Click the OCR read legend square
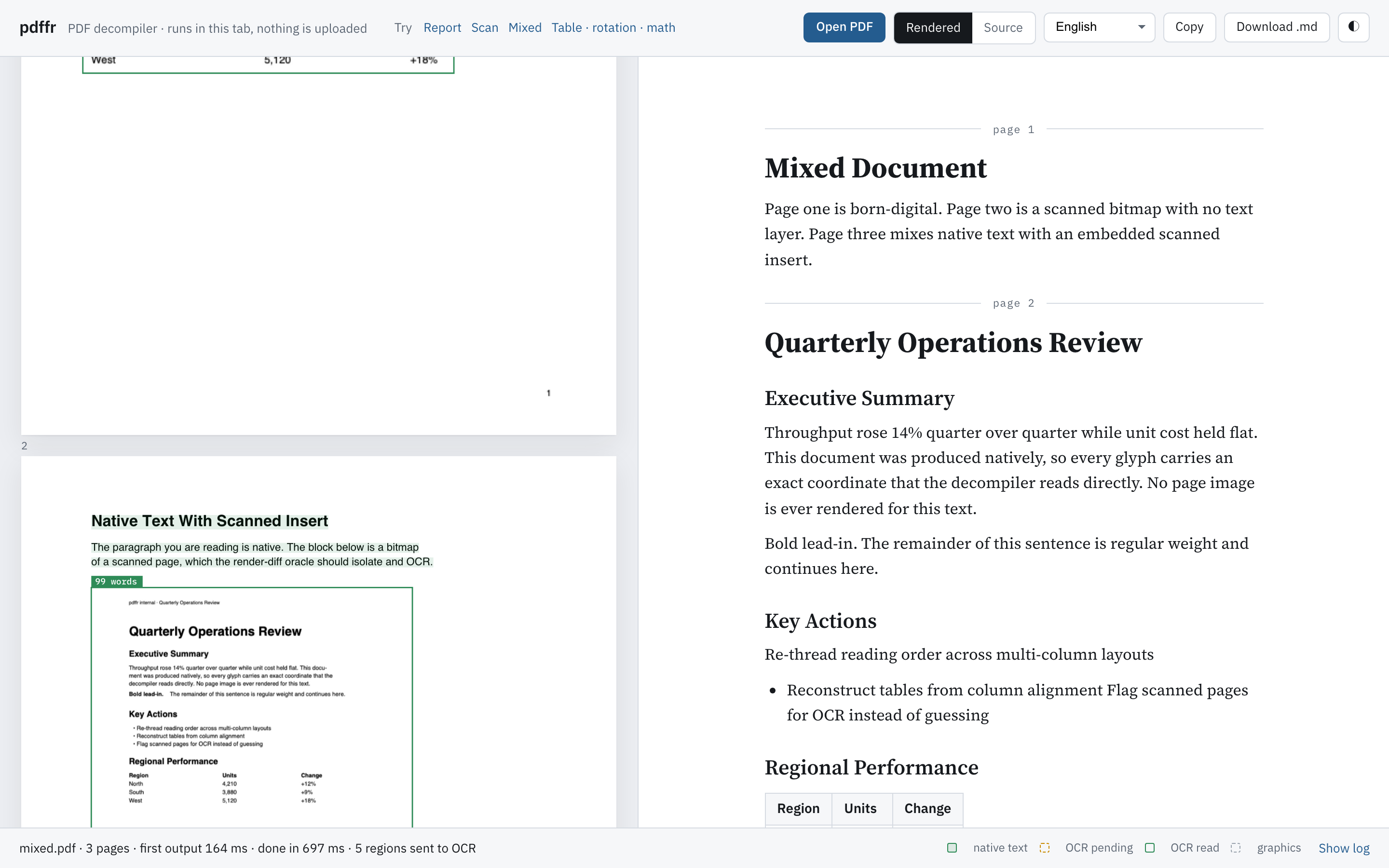 tap(1149, 848)
